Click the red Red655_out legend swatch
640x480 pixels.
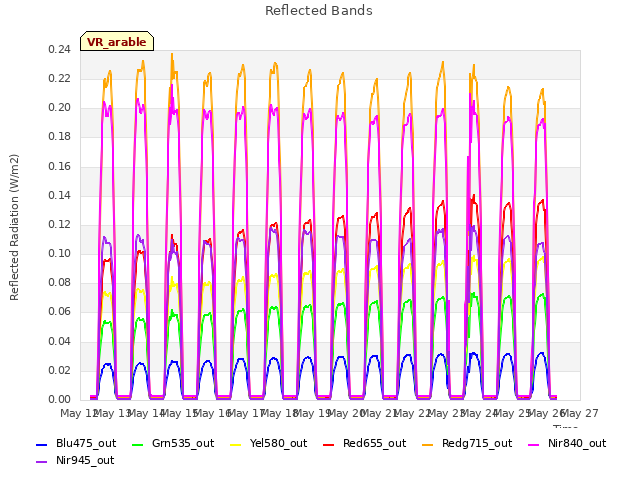tap(329, 444)
